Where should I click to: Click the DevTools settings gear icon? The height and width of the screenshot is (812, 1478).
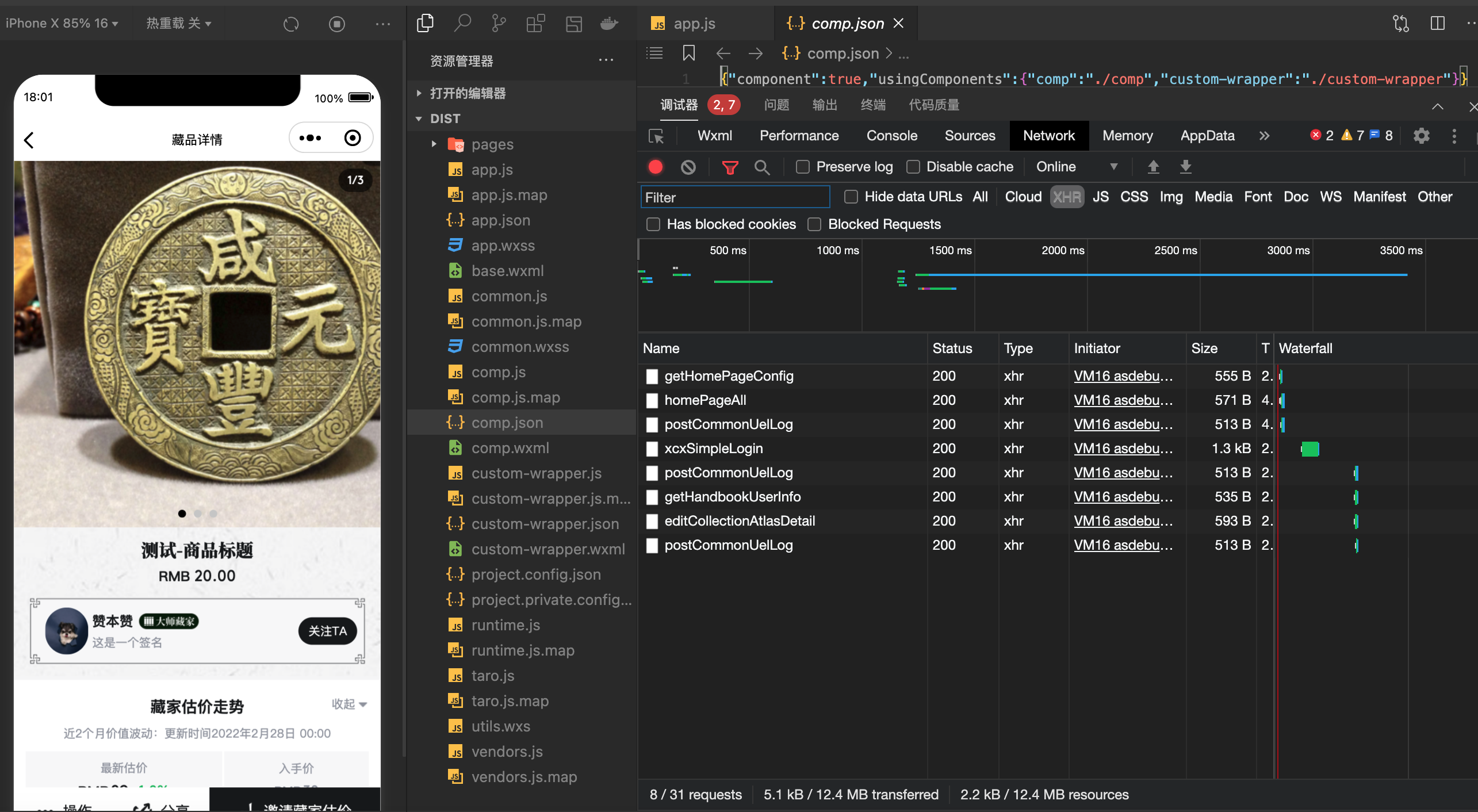1421,134
